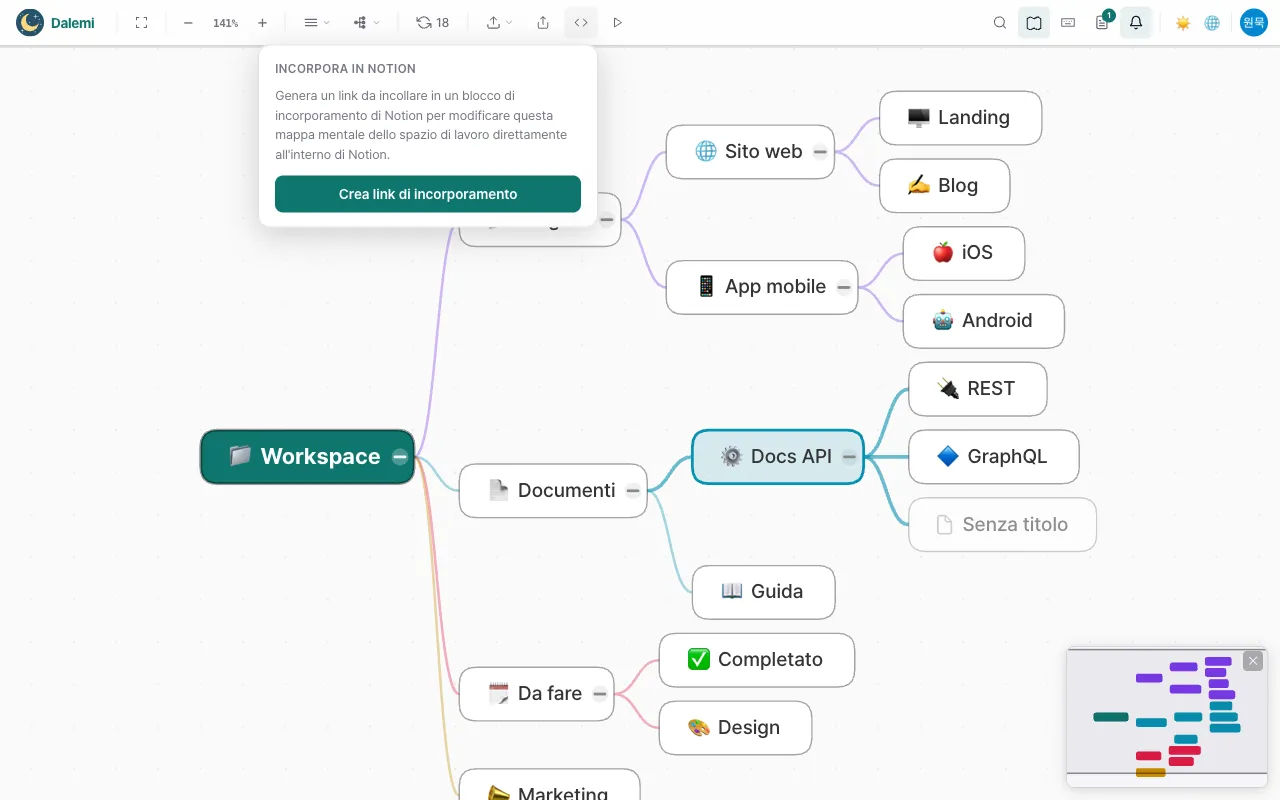Screen dimensions: 1280x800
Task: Collapse the Da fare branch
Action: (x=600, y=694)
